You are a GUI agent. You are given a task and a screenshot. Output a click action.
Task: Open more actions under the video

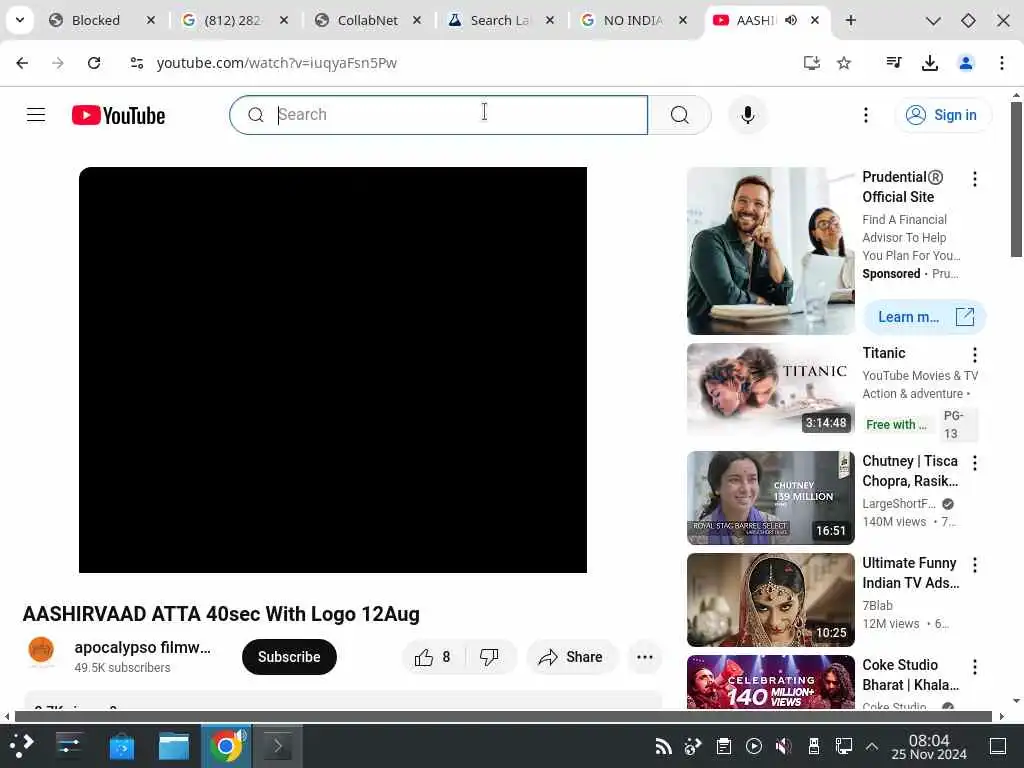(x=645, y=657)
